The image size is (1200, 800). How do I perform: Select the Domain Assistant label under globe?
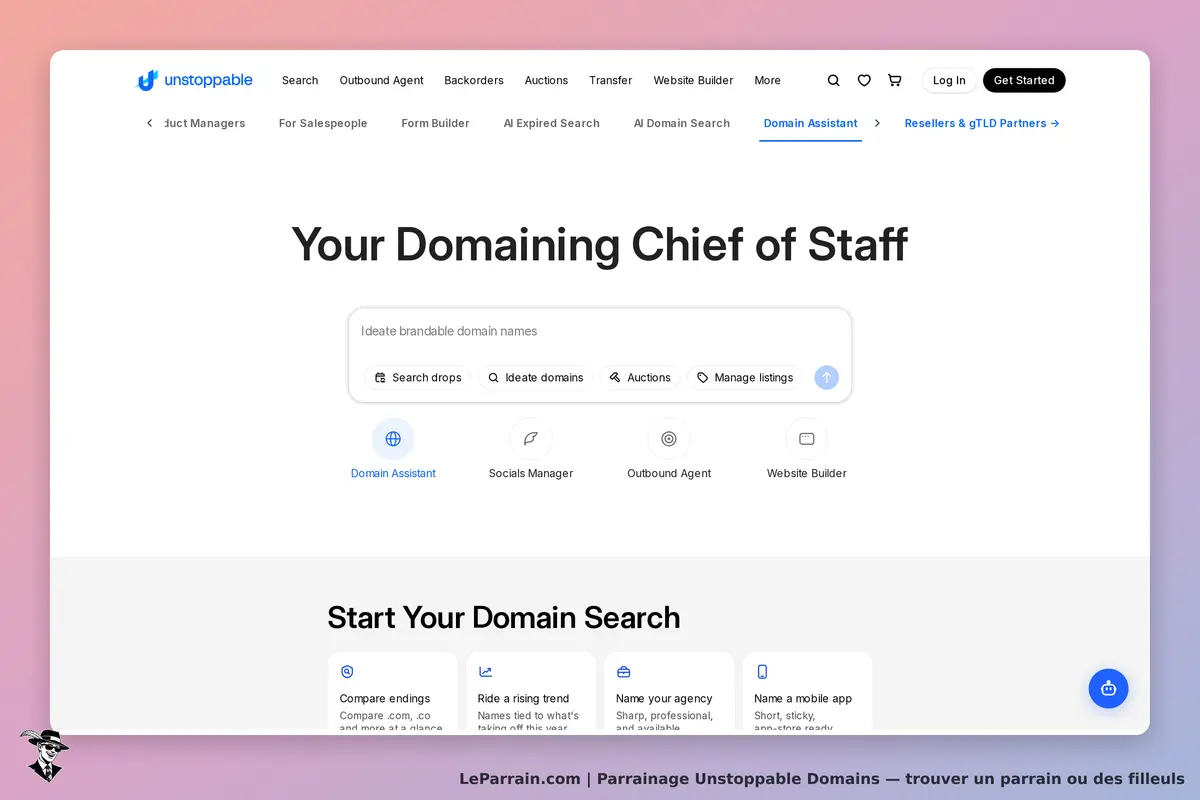(x=393, y=473)
